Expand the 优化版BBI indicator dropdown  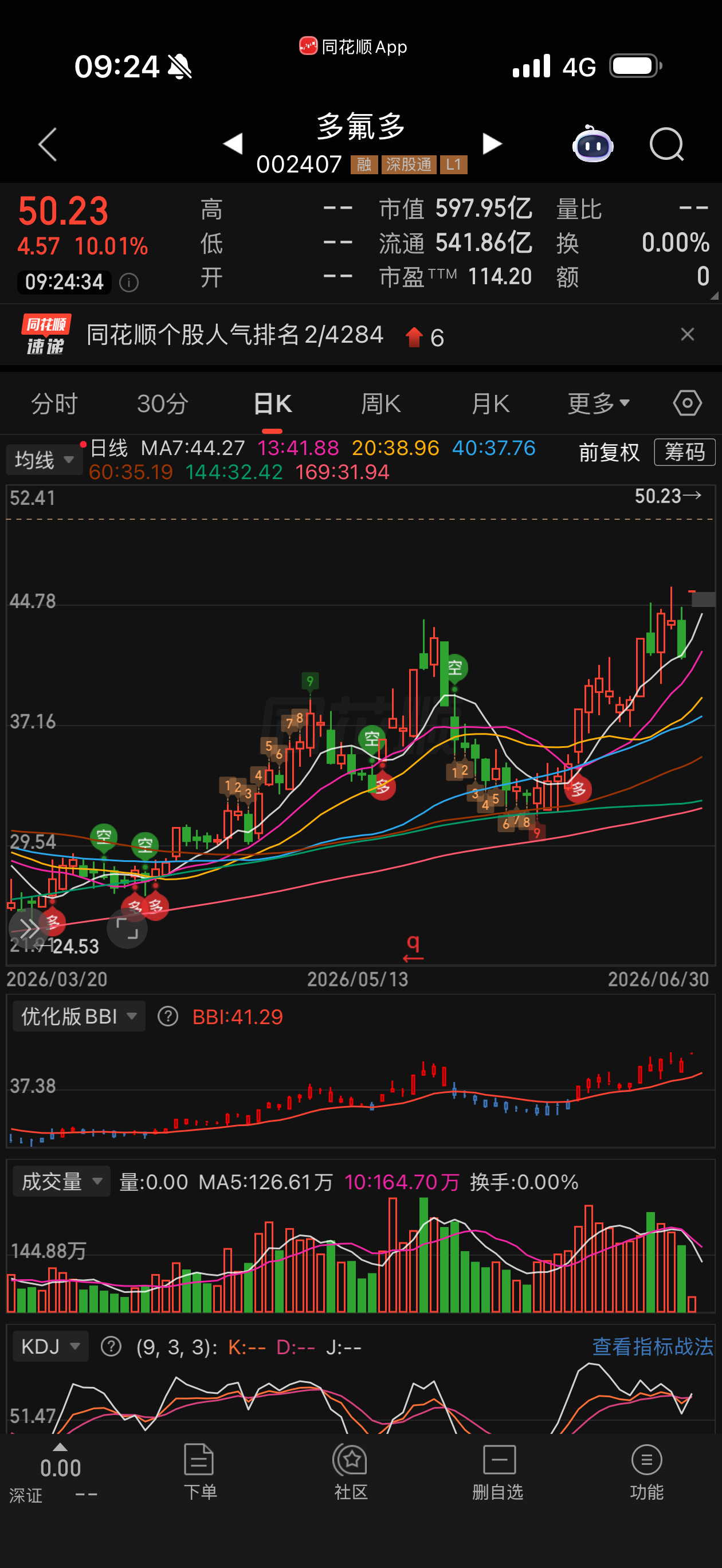coord(79,1016)
